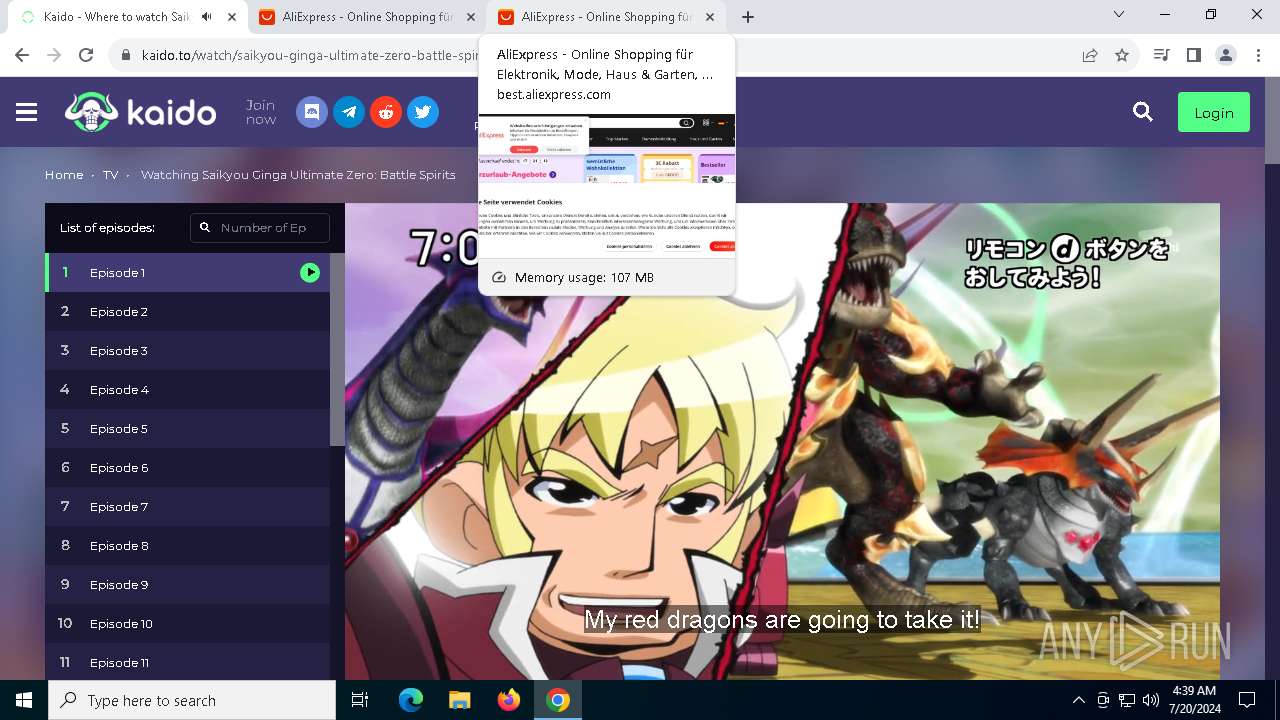Go back to the previous page

click(22, 55)
